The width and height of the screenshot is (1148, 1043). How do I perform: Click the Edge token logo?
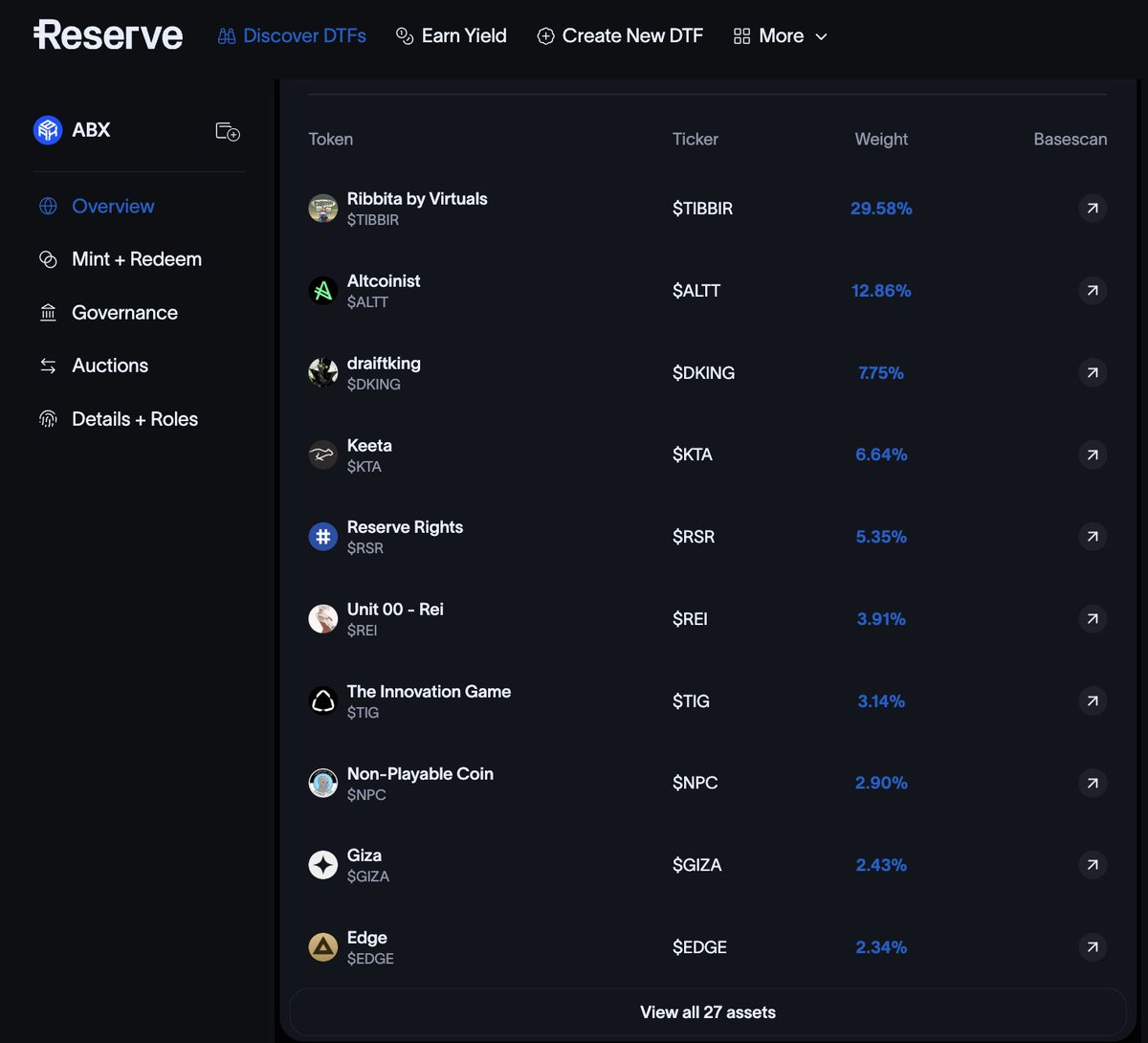pos(323,947)
